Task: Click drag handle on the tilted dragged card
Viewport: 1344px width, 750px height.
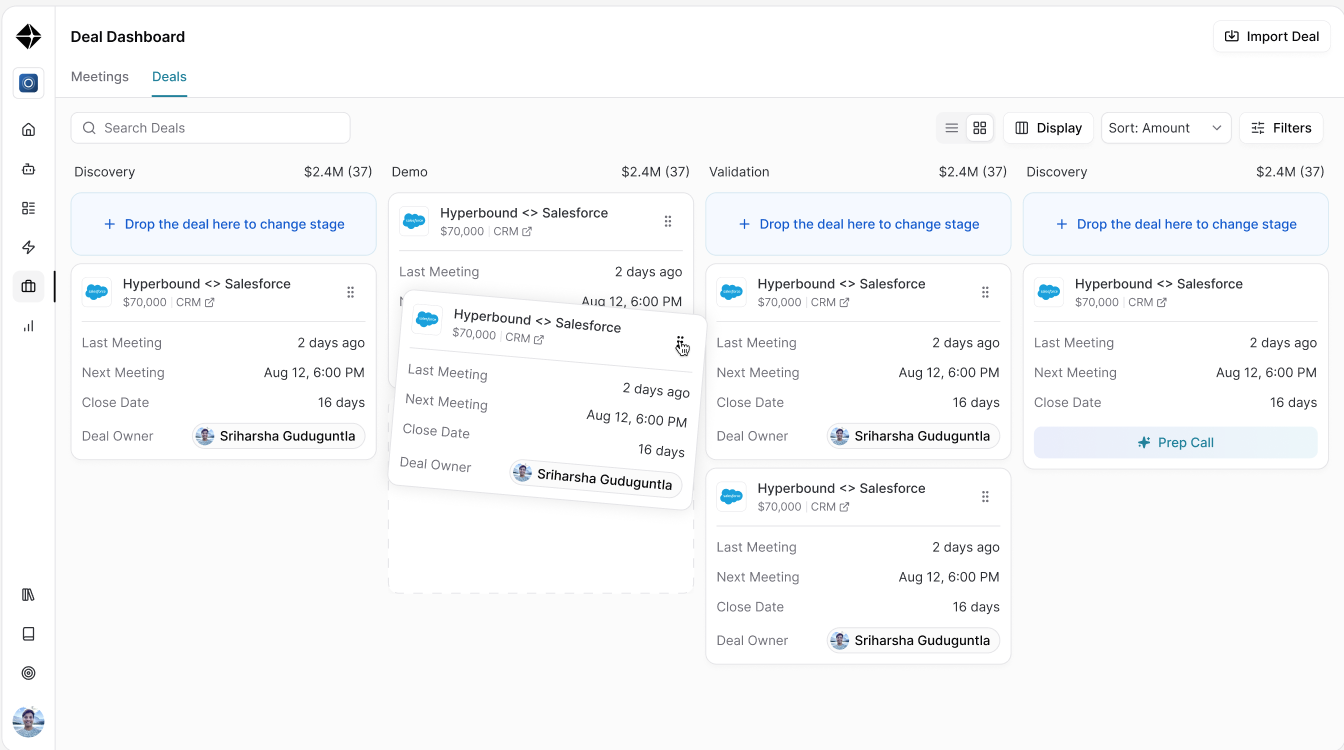Action: click(680, 344)
